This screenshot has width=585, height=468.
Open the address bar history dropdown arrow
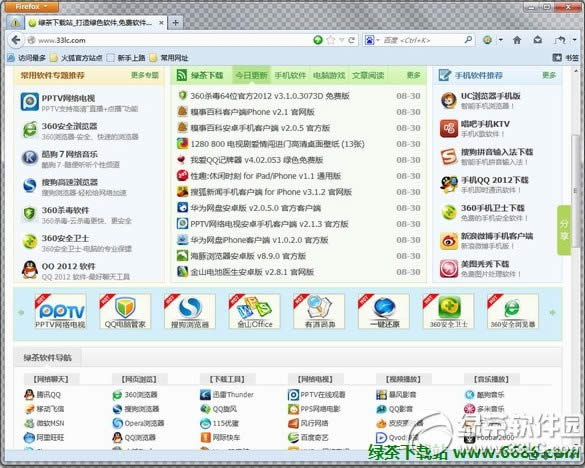pos(341,40)
